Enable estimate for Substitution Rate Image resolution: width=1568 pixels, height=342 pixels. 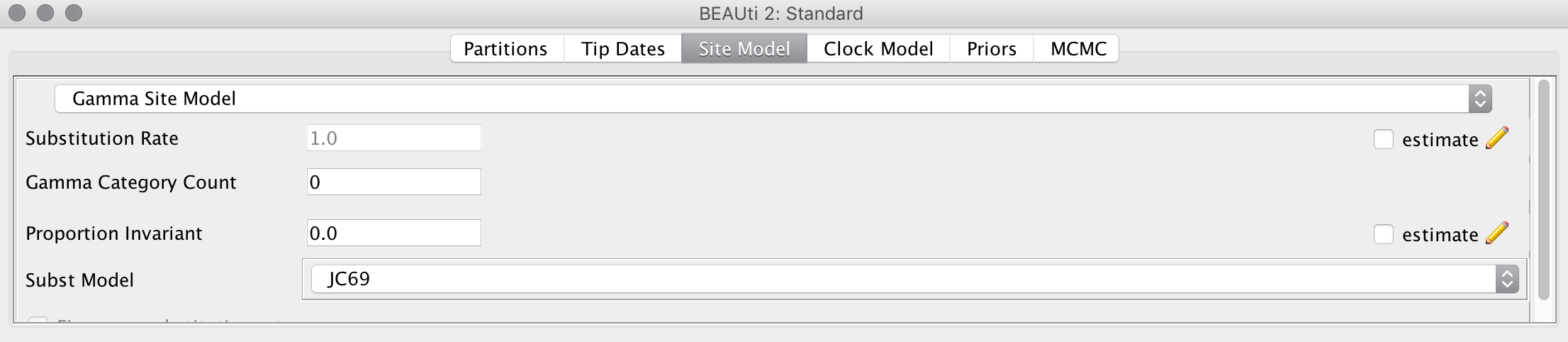(x=1383, y=139)
